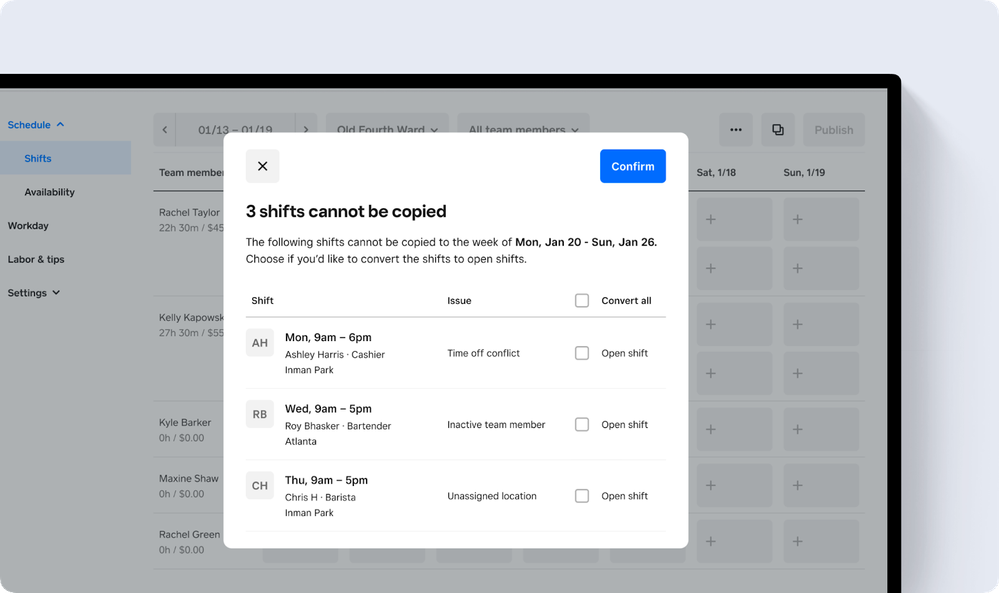Click the Publish button
999x593 pixels.
(x=833, y=130)
